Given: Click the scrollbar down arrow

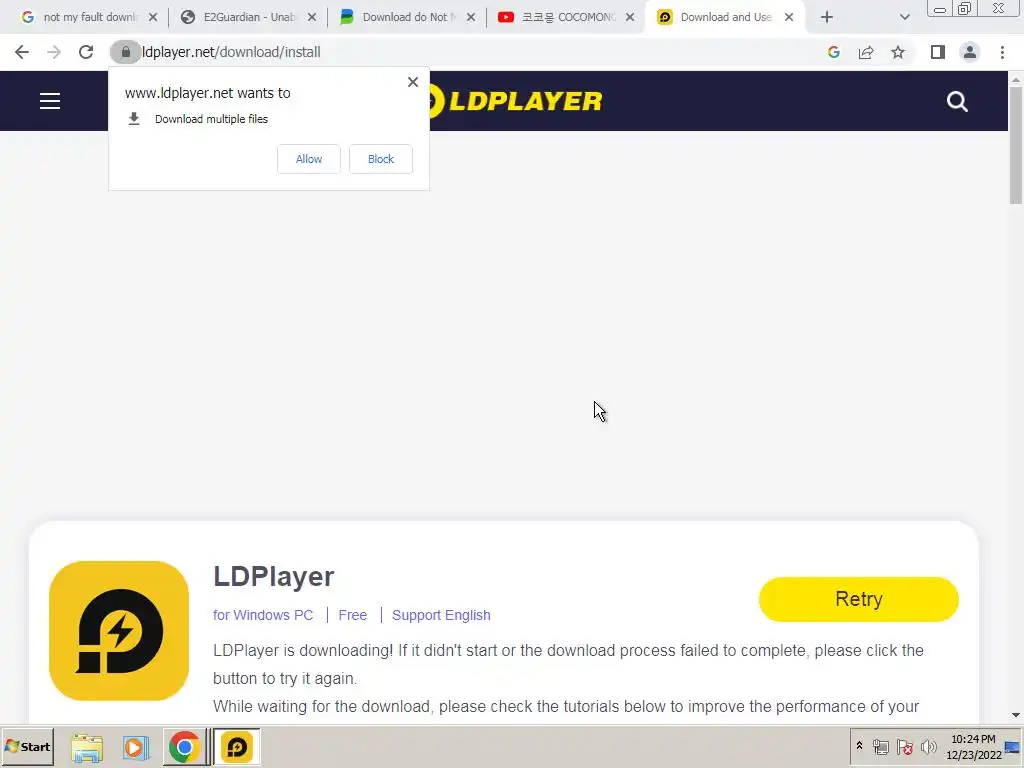Looking at the screenshot, I should click(1016, 716).
